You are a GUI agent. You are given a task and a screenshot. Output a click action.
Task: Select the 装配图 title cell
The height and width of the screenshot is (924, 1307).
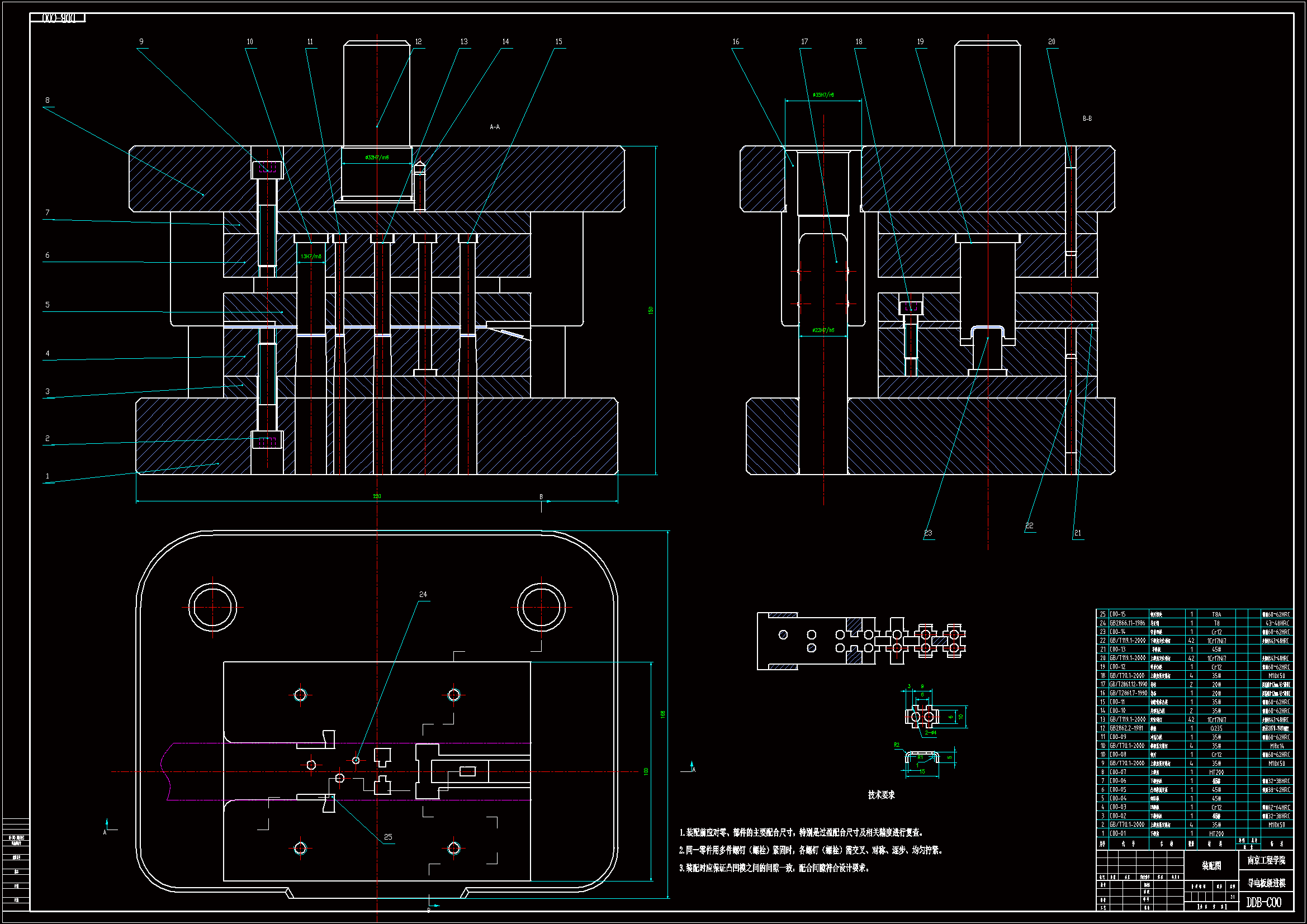(1211, 866)
